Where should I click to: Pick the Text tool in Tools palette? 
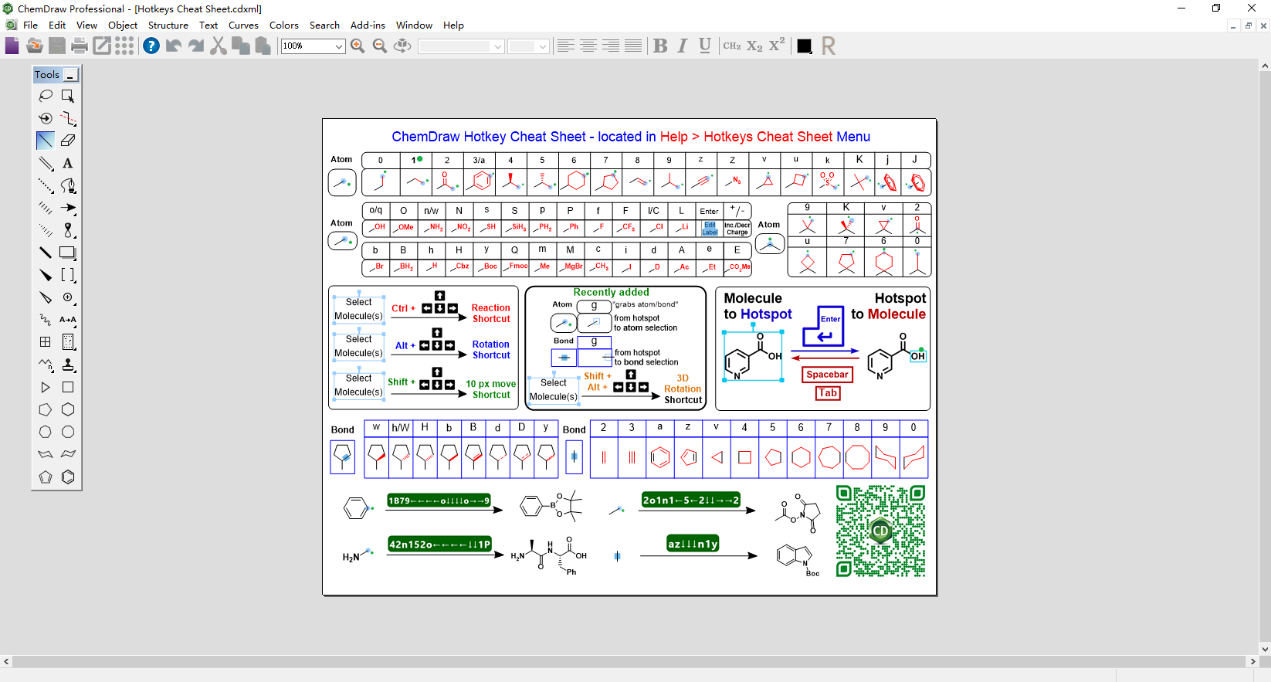[x=68, y=163]
